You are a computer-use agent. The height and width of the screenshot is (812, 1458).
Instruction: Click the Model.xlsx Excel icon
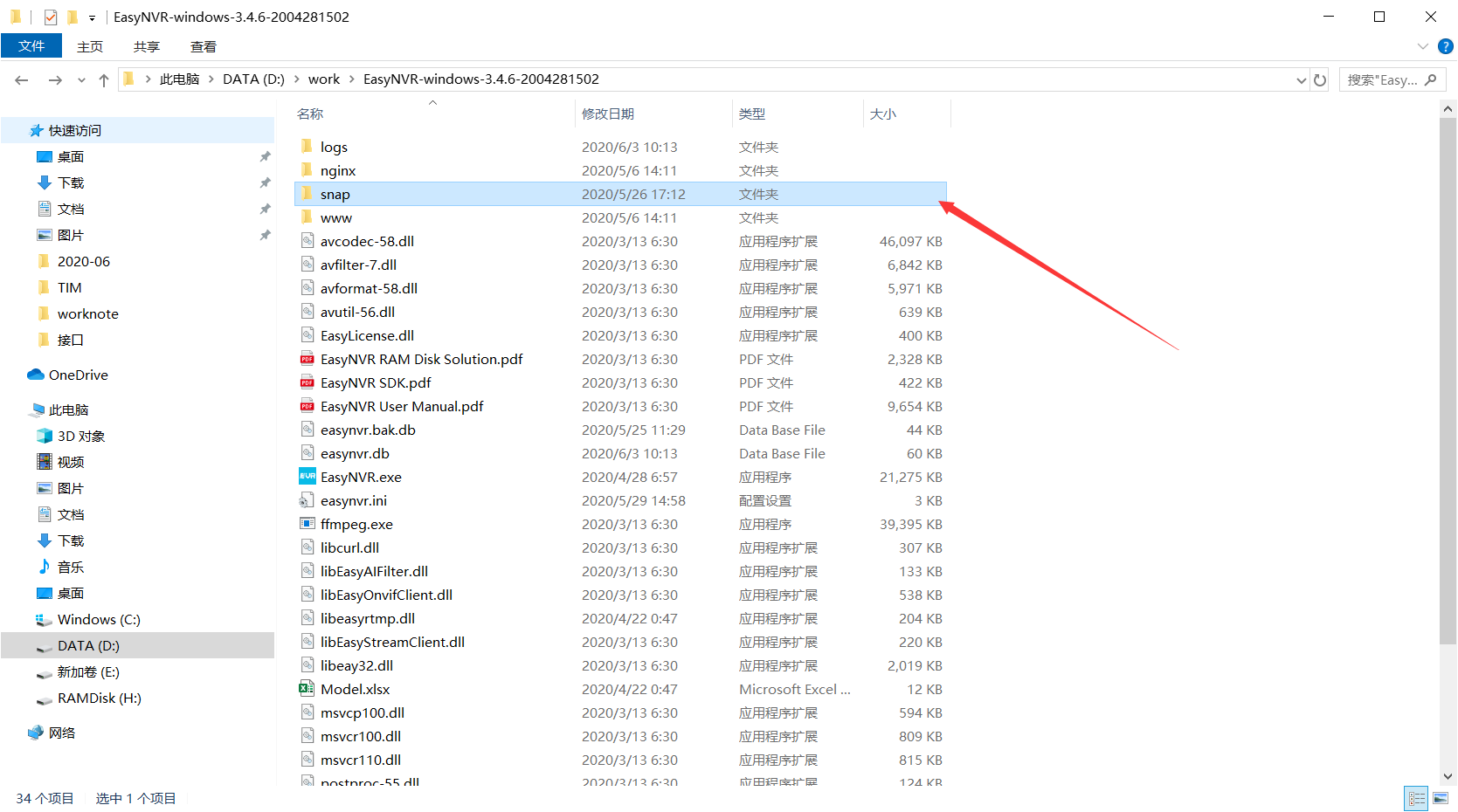[x=307, y=688]
